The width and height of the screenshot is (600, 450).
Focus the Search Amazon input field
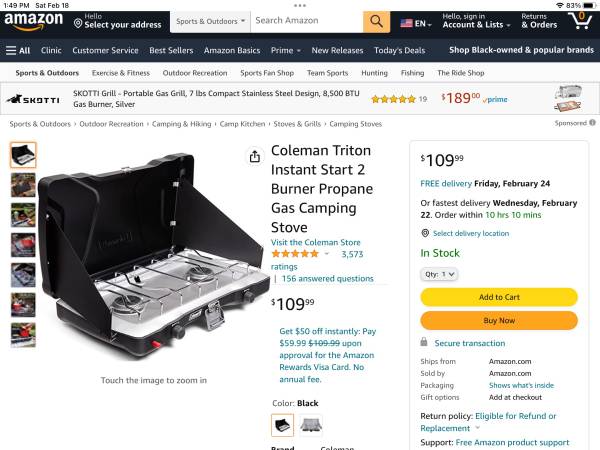point(305,21)
